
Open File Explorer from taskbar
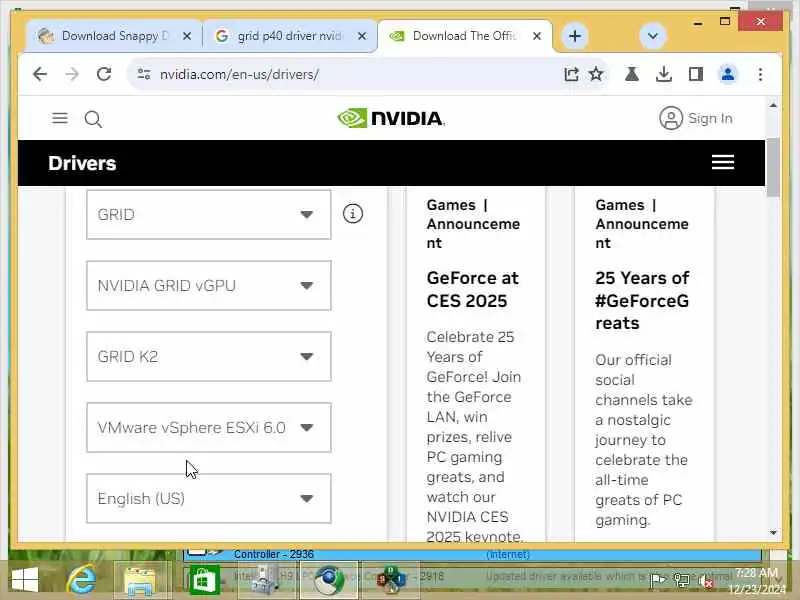140,580
